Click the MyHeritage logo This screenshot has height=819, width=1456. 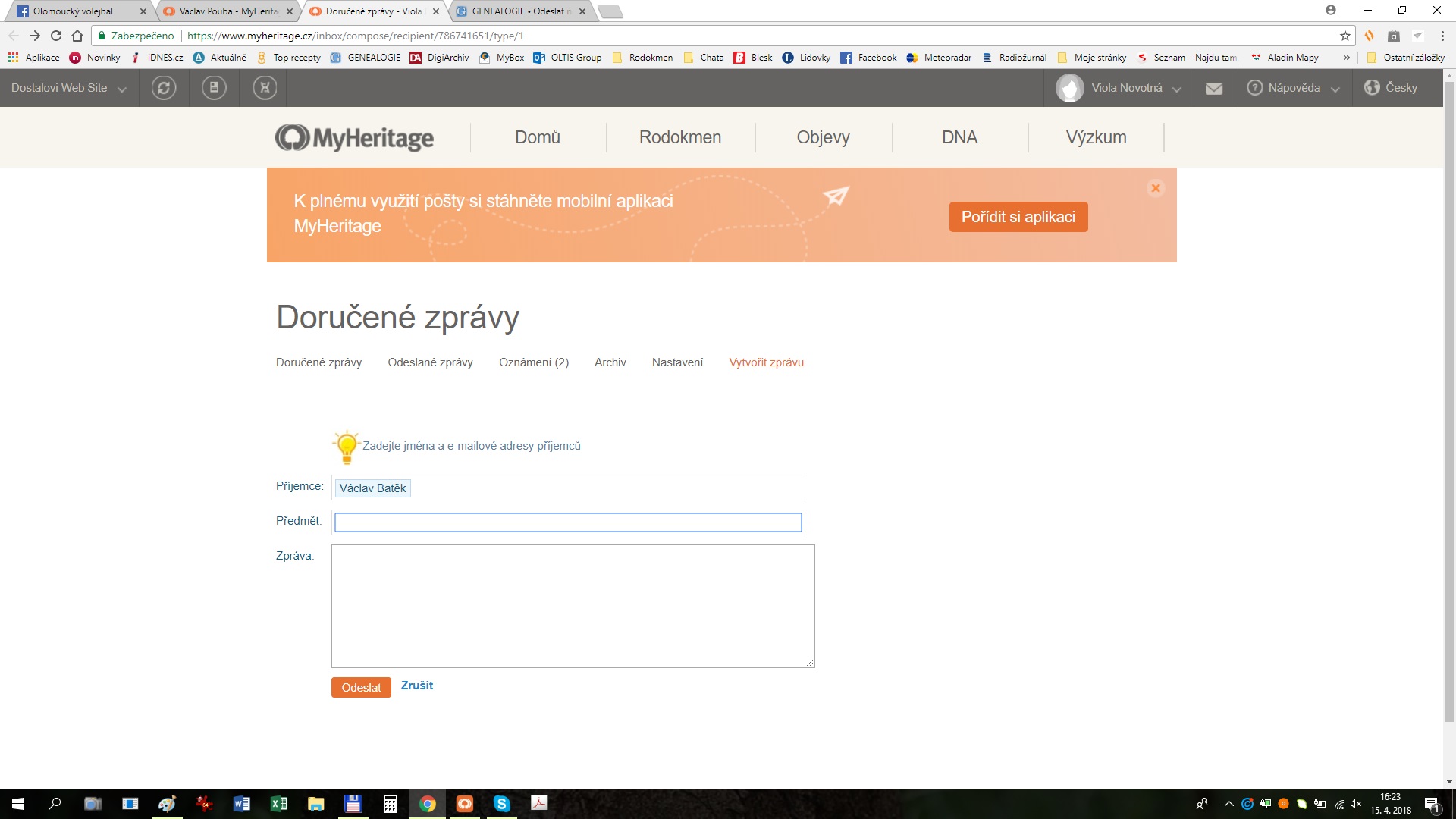pyautogui.click(x=355, y=138)
